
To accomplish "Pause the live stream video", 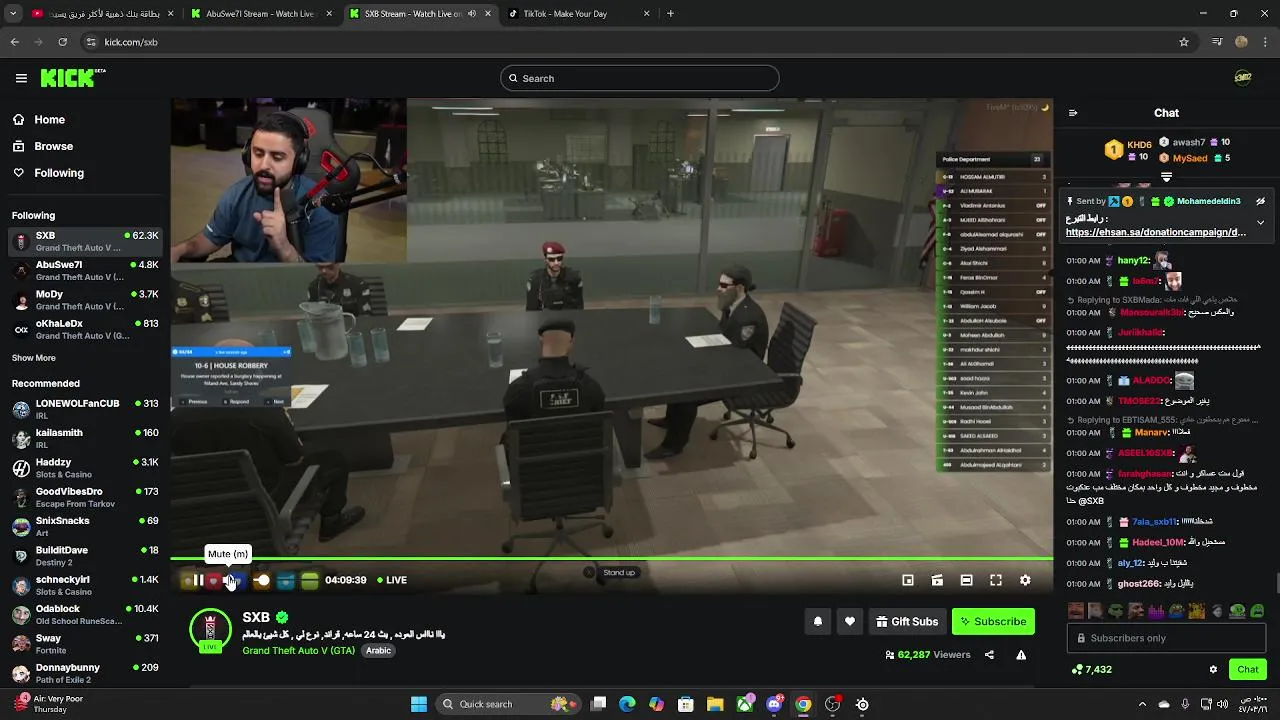I will click(198, 580).
